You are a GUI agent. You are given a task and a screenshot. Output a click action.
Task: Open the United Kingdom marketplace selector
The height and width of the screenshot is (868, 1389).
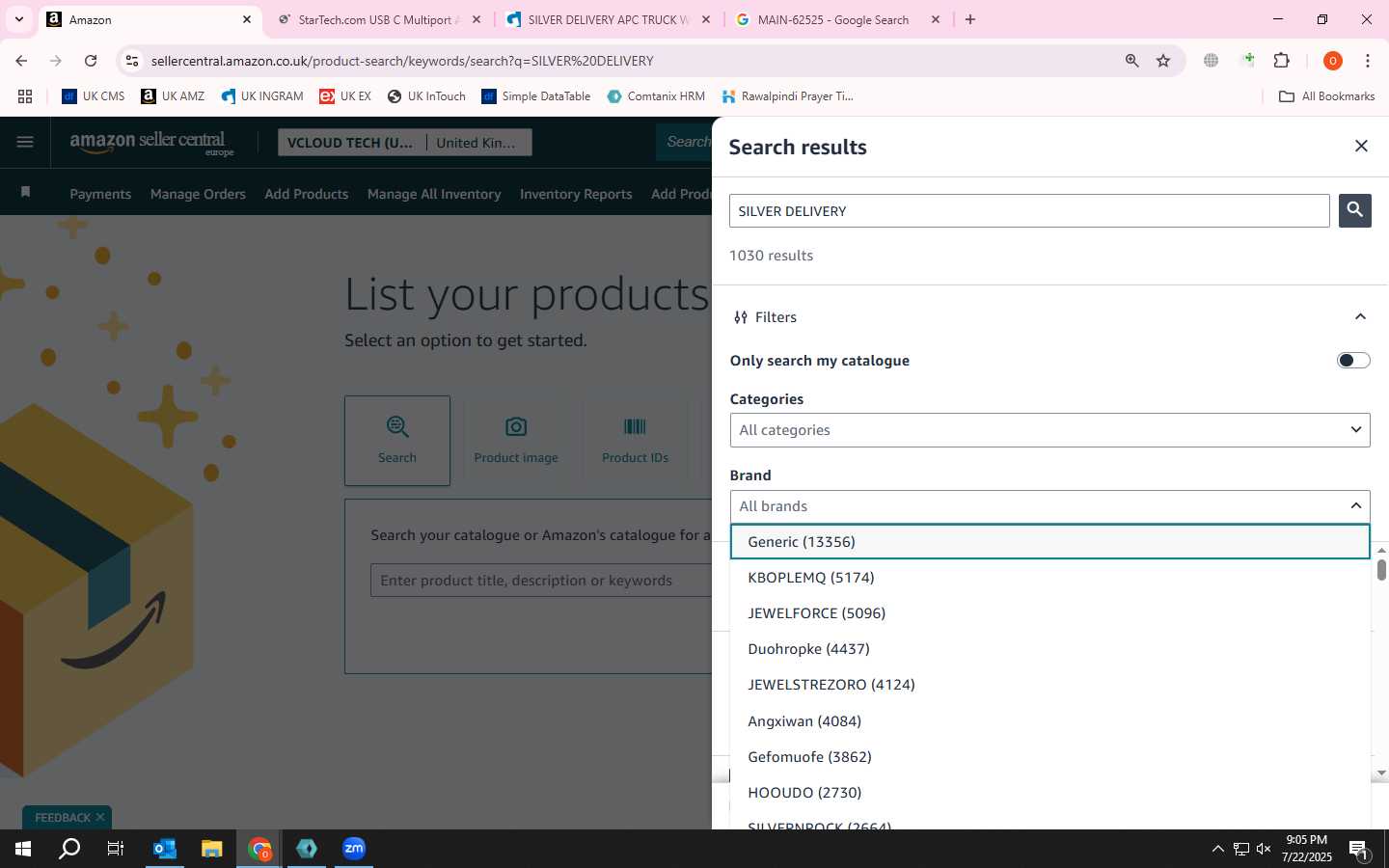479,143
